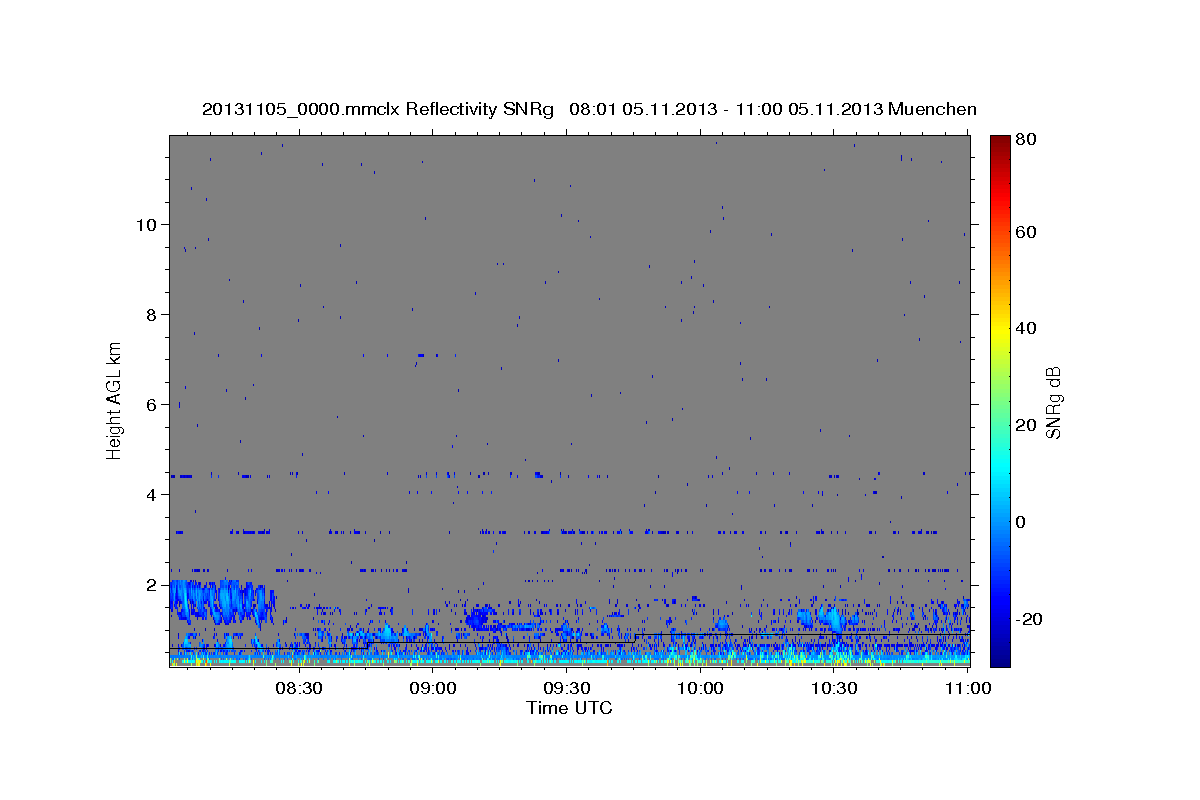Click the 08:30 time tick label

pyautogui.click(x=298, y=688)
